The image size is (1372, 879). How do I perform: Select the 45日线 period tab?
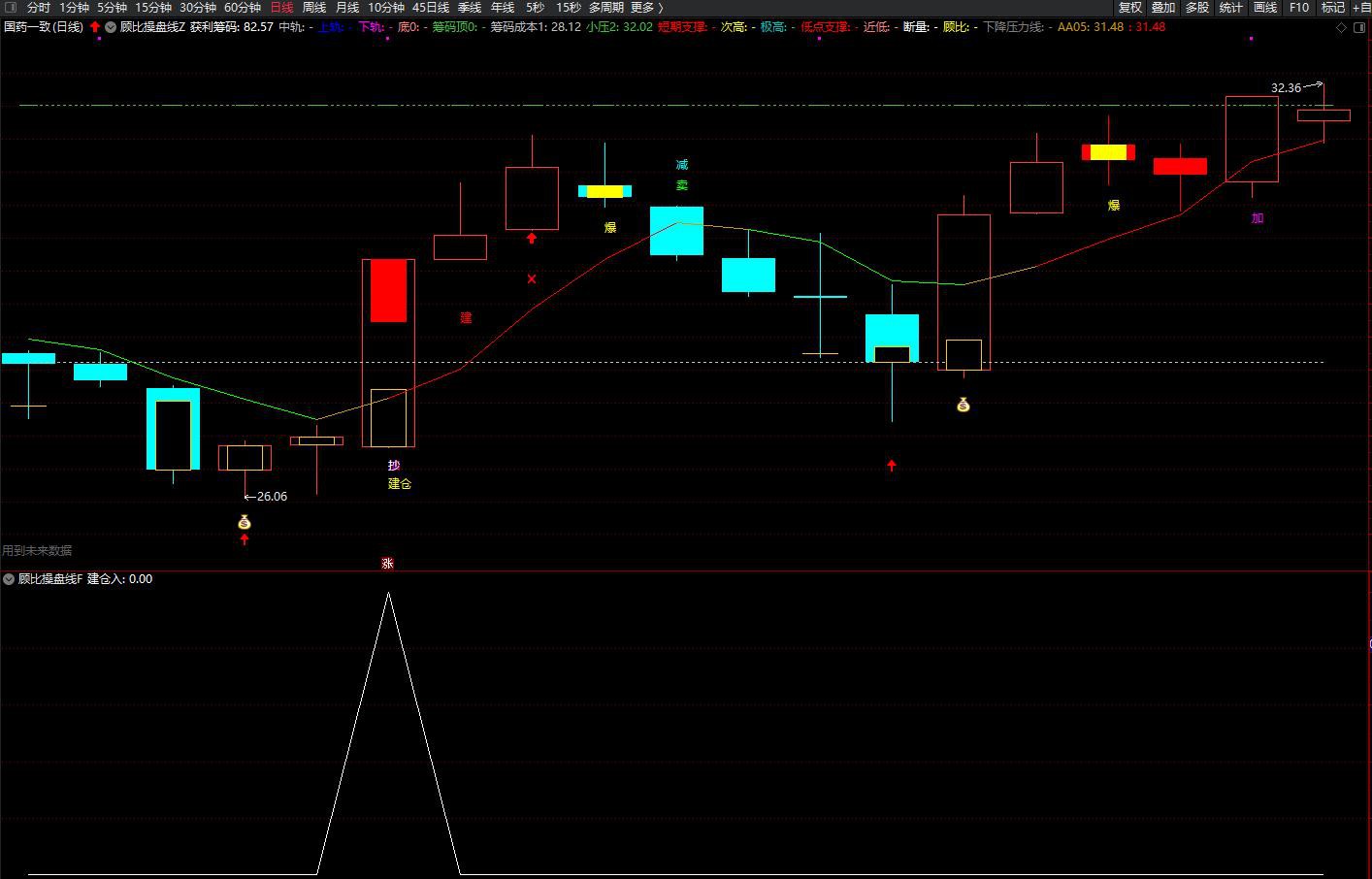point(431,8)
